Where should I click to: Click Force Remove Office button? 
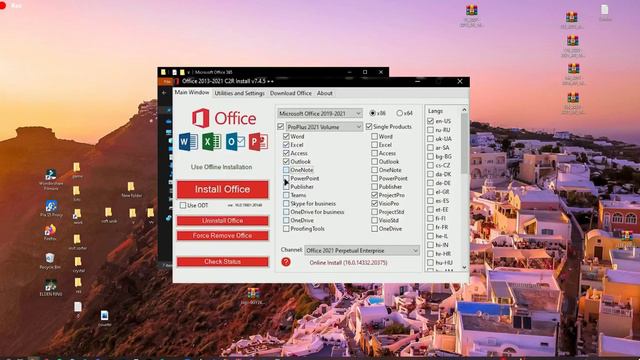click(x=222, y=236)
